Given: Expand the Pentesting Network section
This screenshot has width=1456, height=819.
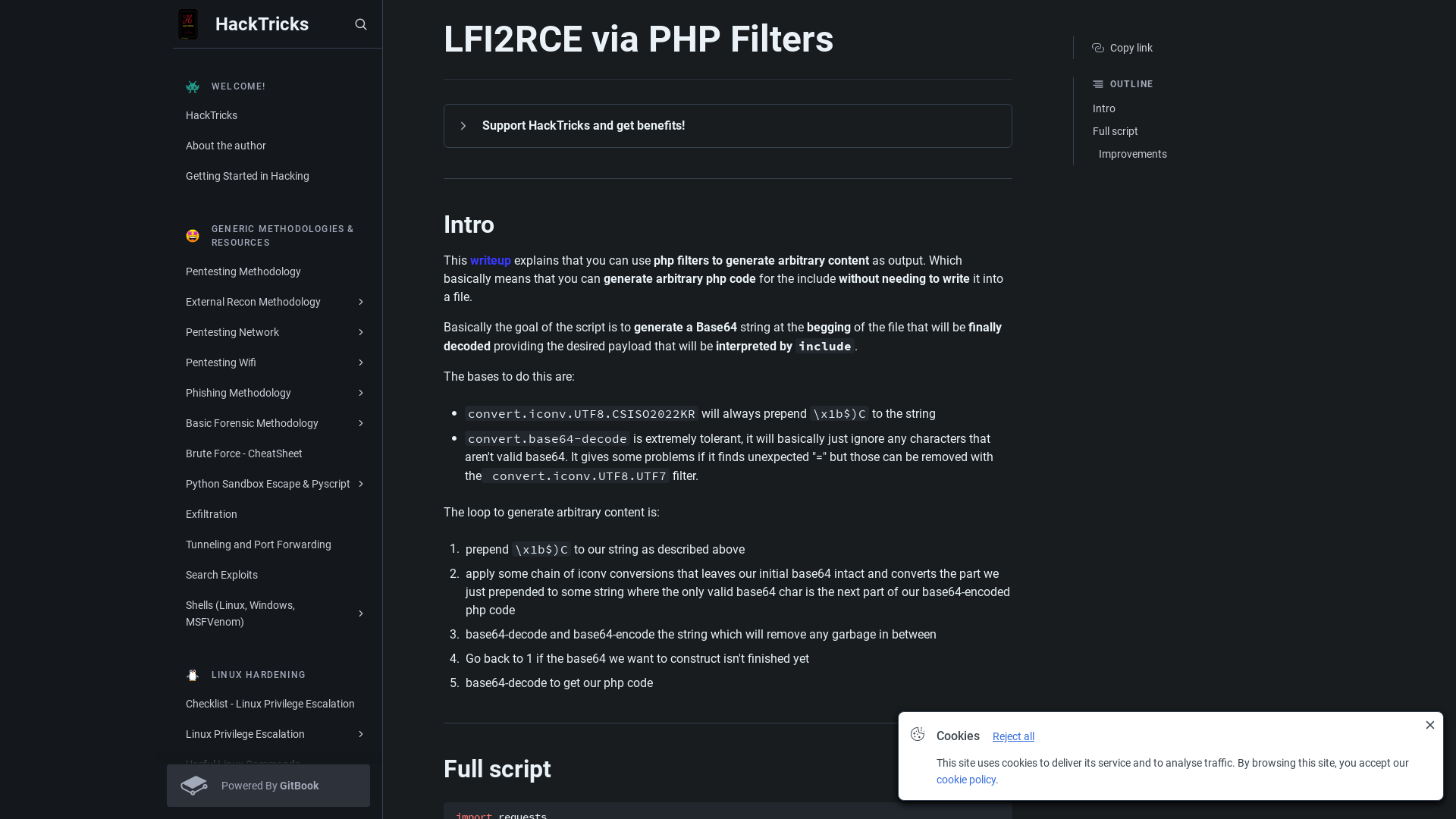Looking at the screenshot, I should tap(359, 332).
